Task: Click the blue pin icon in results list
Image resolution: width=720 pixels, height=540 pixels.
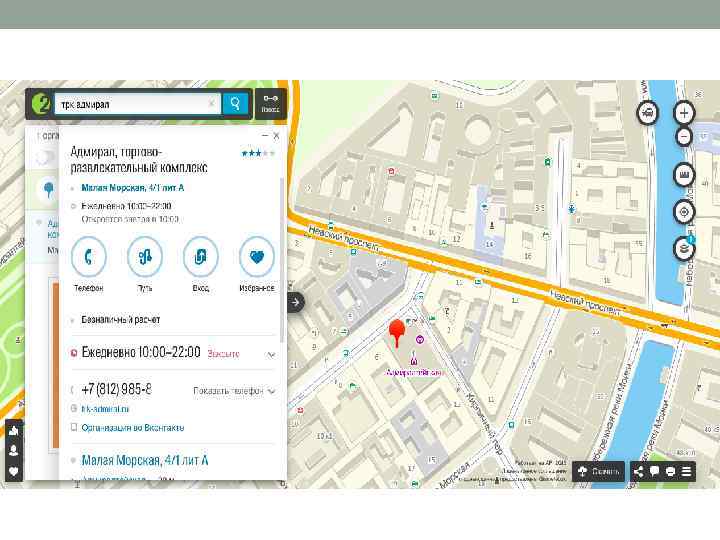Action: click(x=48, y=190)
